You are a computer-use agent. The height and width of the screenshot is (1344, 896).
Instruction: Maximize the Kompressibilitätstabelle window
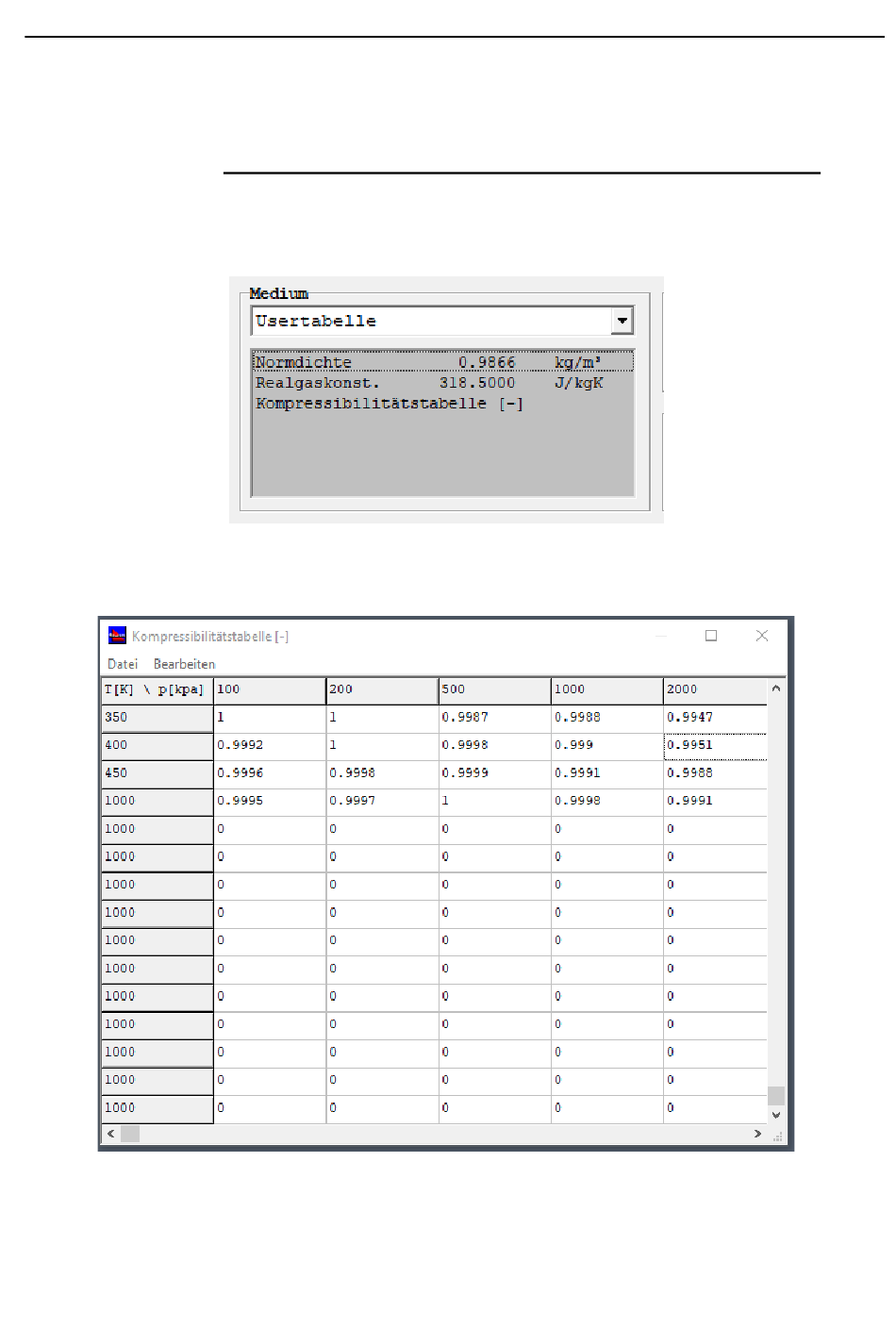(x=711, y=636)
